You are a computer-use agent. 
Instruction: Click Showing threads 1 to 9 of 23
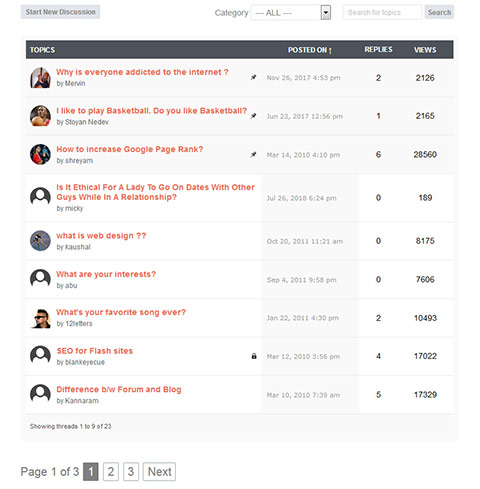pyautogui.click(x=71, y=426)
